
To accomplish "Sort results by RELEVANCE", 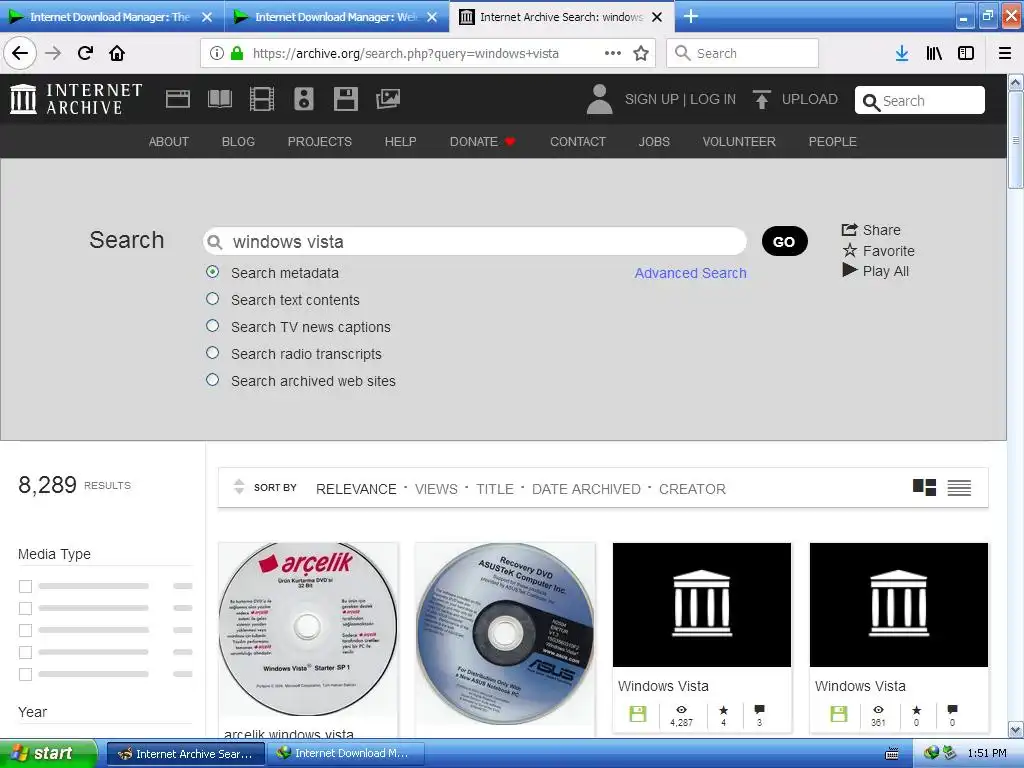I will click(x=356, y=489).
